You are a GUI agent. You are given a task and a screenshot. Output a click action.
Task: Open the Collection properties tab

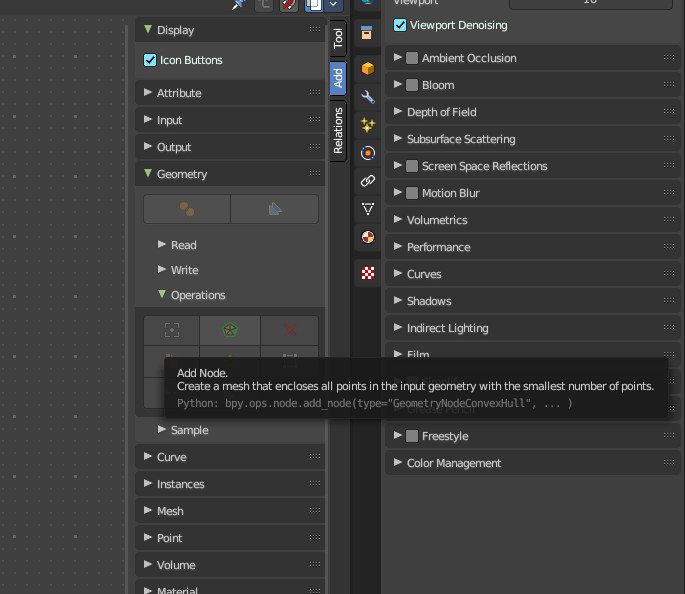coord(367,33)
